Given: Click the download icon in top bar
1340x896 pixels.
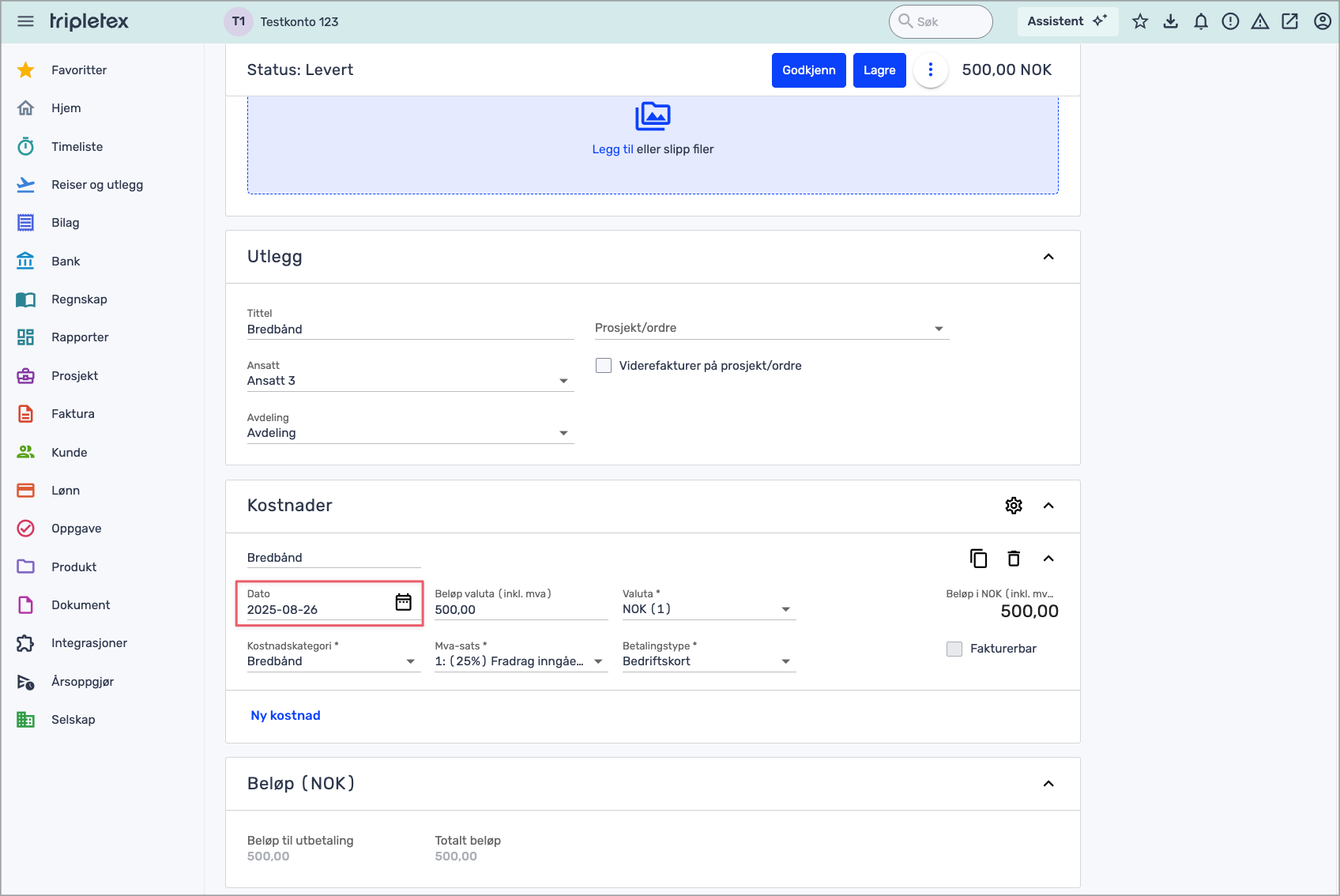Looking at the screenshot, I should click(1170, 21).
